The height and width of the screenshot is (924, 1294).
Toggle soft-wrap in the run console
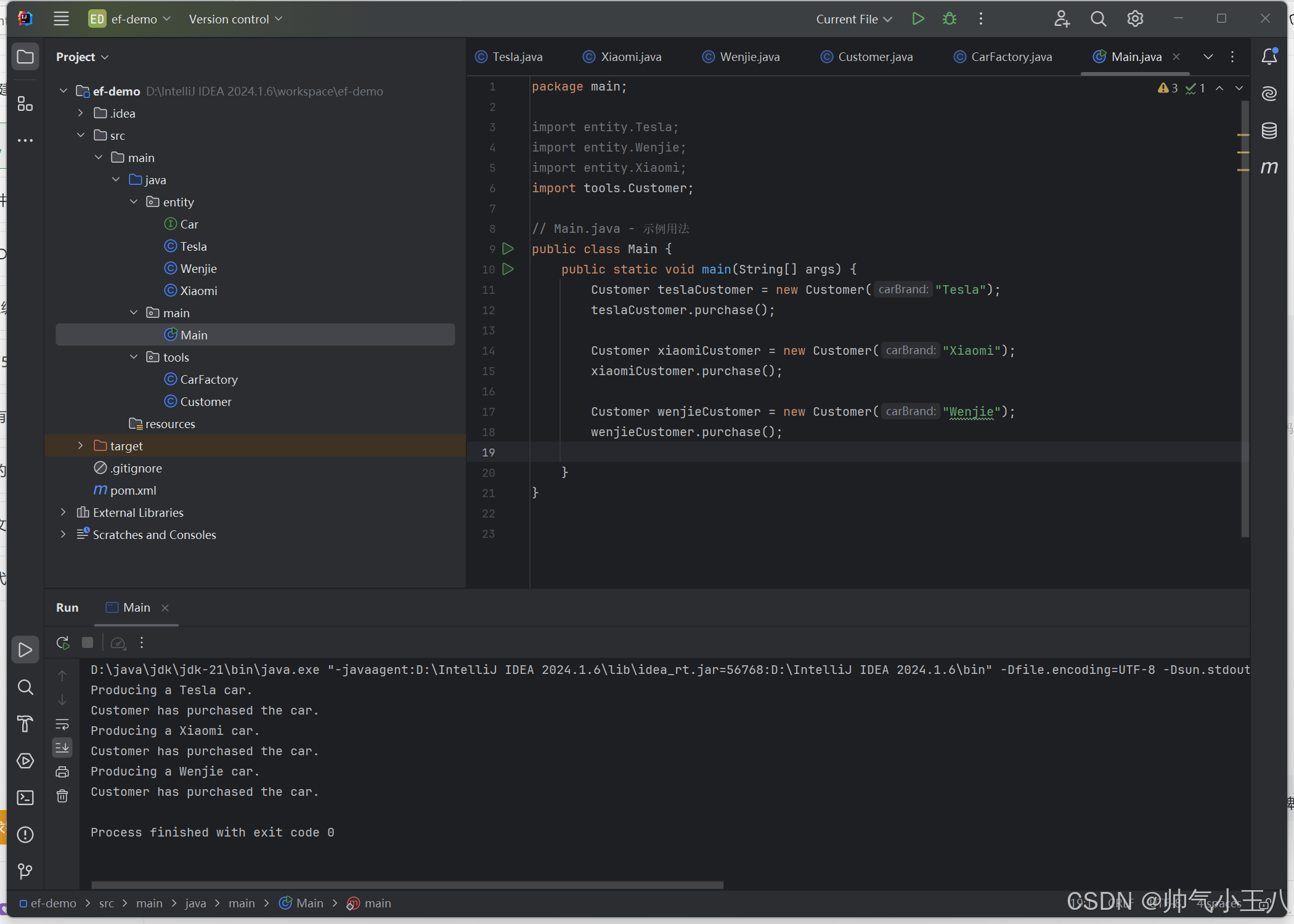(x=62, y=724)
